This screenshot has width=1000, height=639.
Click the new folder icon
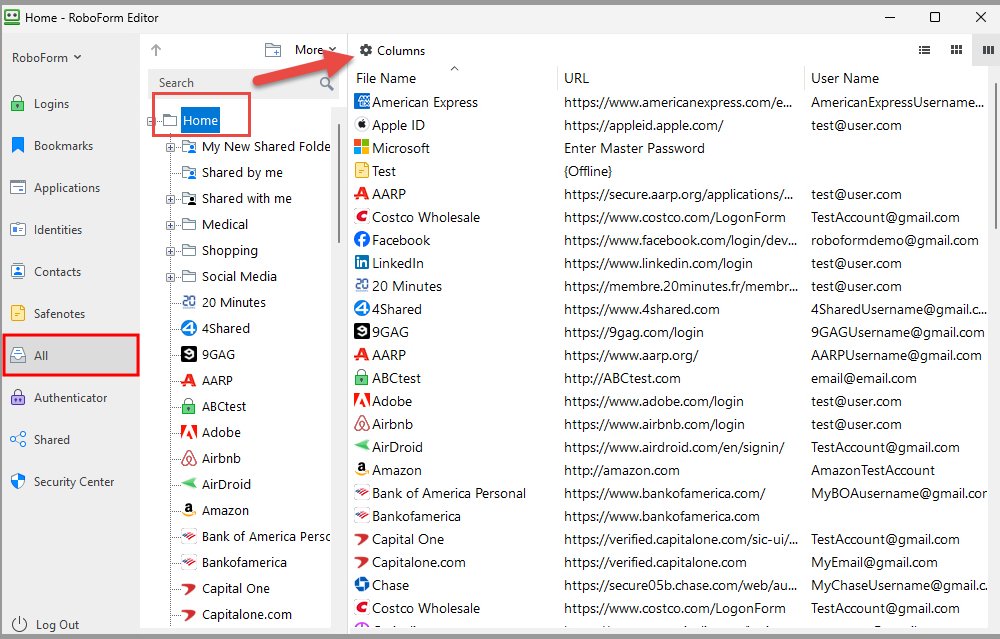(273, 50)
